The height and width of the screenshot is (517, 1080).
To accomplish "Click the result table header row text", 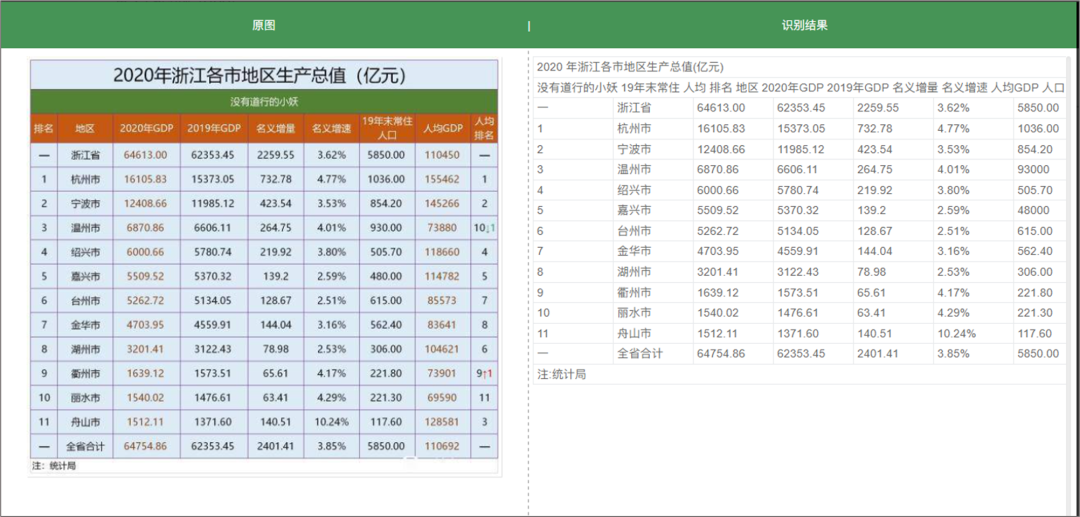I will click(800, 88).
